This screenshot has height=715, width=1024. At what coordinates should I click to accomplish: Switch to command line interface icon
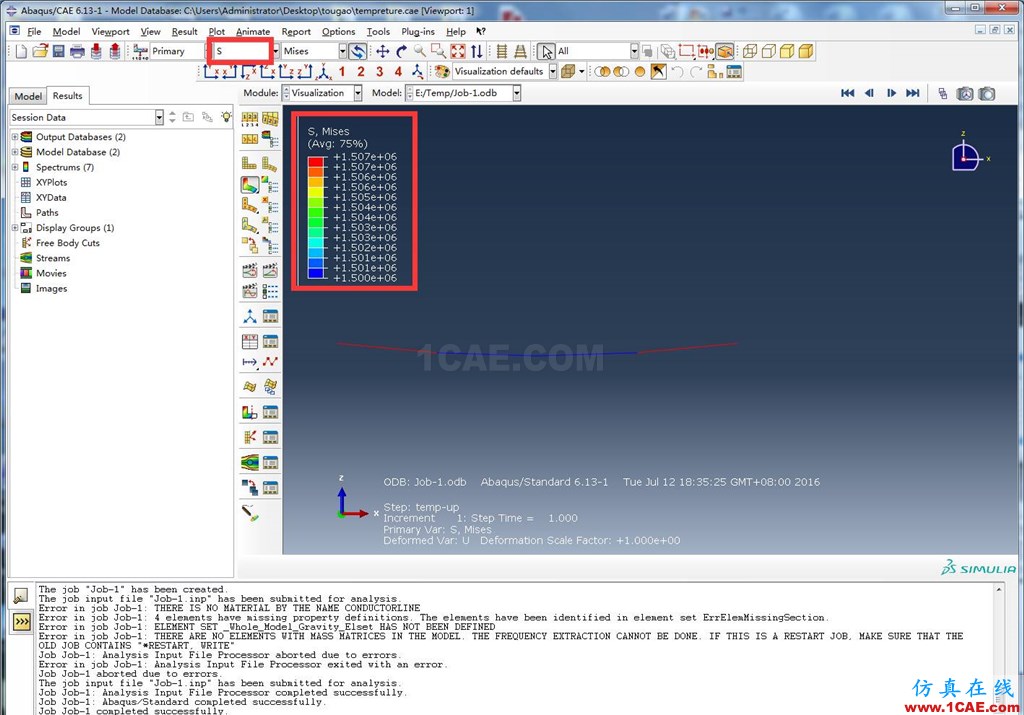pyautogui.click(x=22, y=622)
